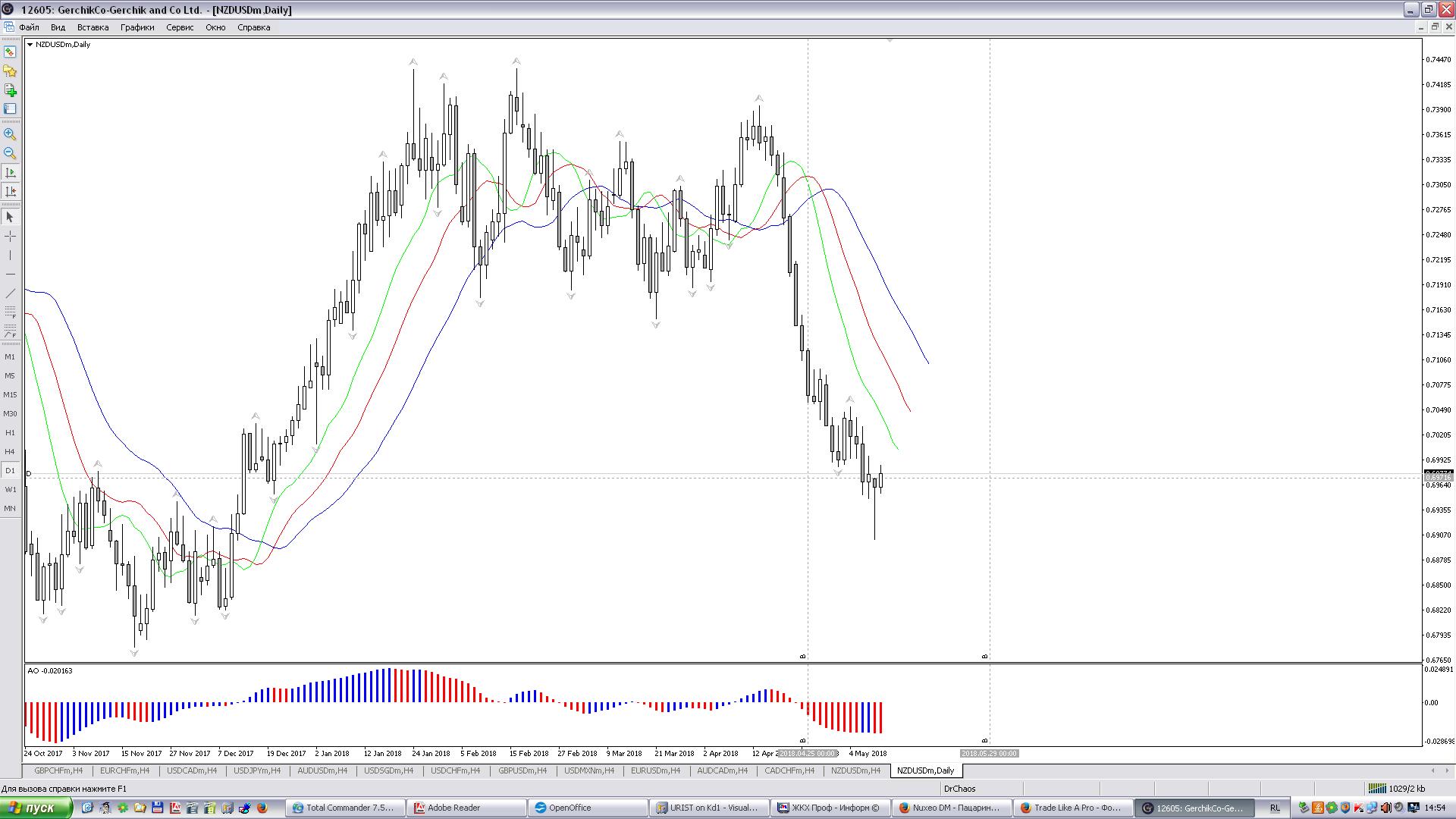Switch chart to H4 timeframe
This screenshot has width=1456, height=819.
pyautogui.click(x=10, y=451)
